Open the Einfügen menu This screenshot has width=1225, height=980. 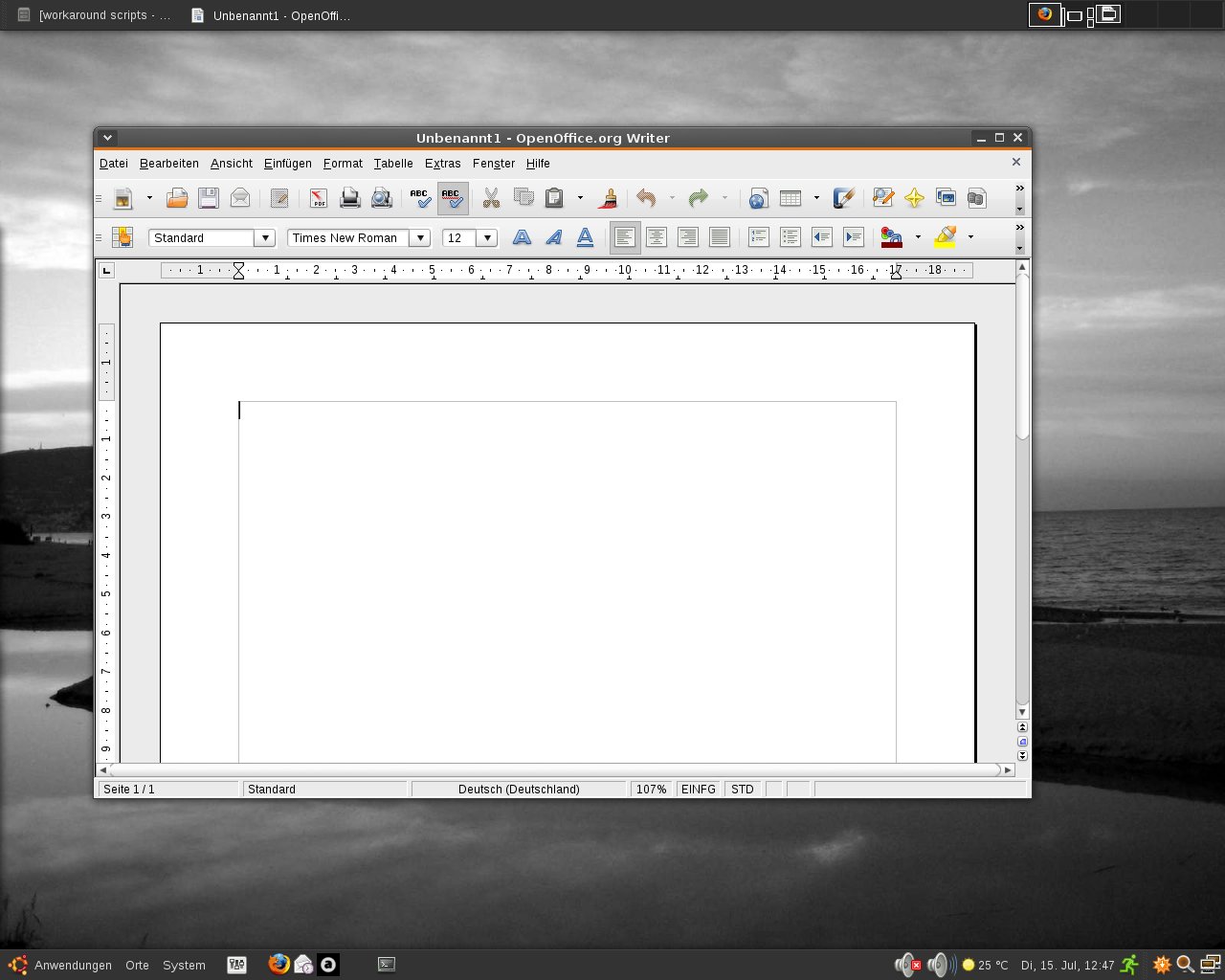[288, 164]
